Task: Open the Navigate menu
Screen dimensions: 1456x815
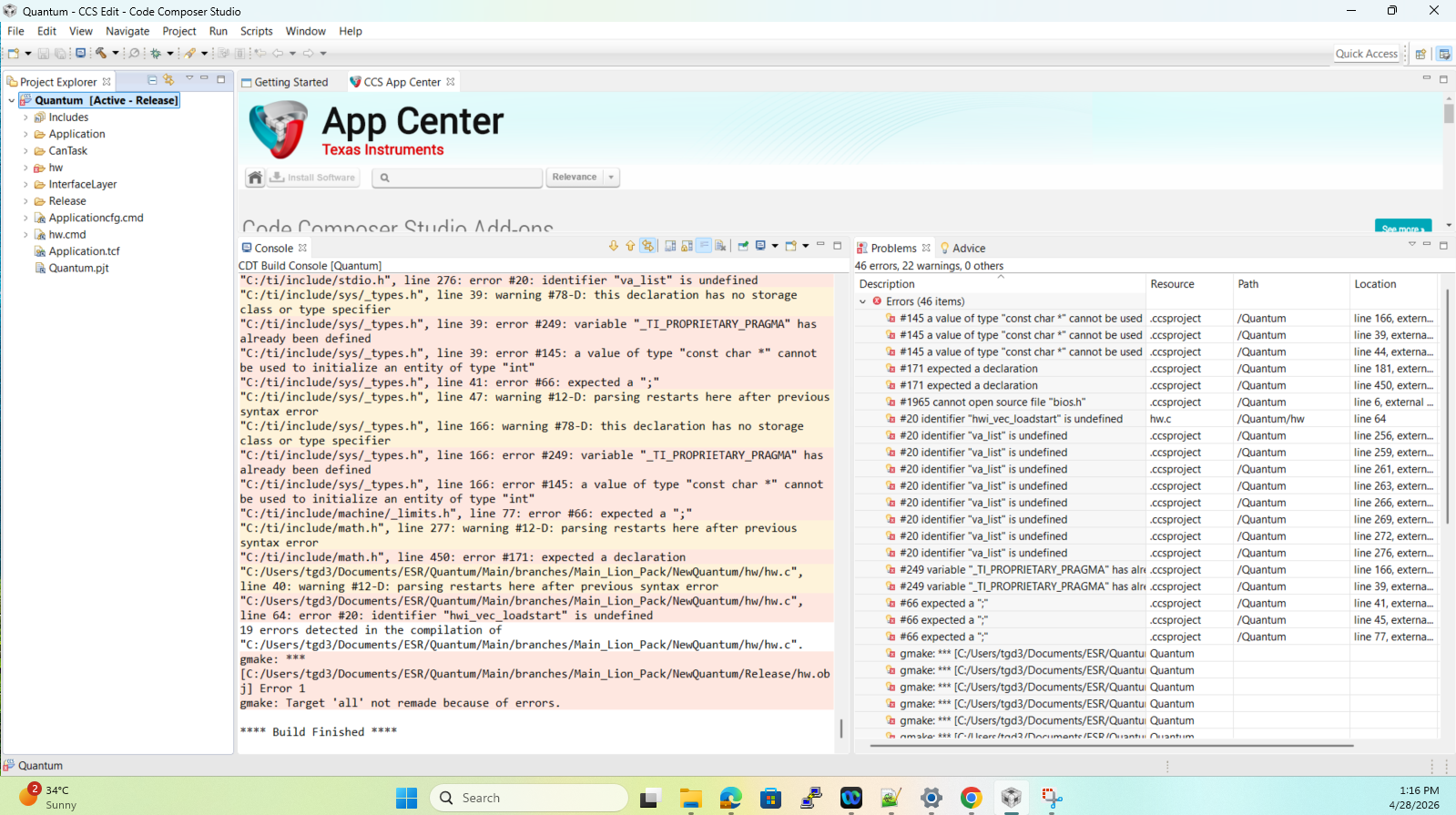Action: click(127, 31)
